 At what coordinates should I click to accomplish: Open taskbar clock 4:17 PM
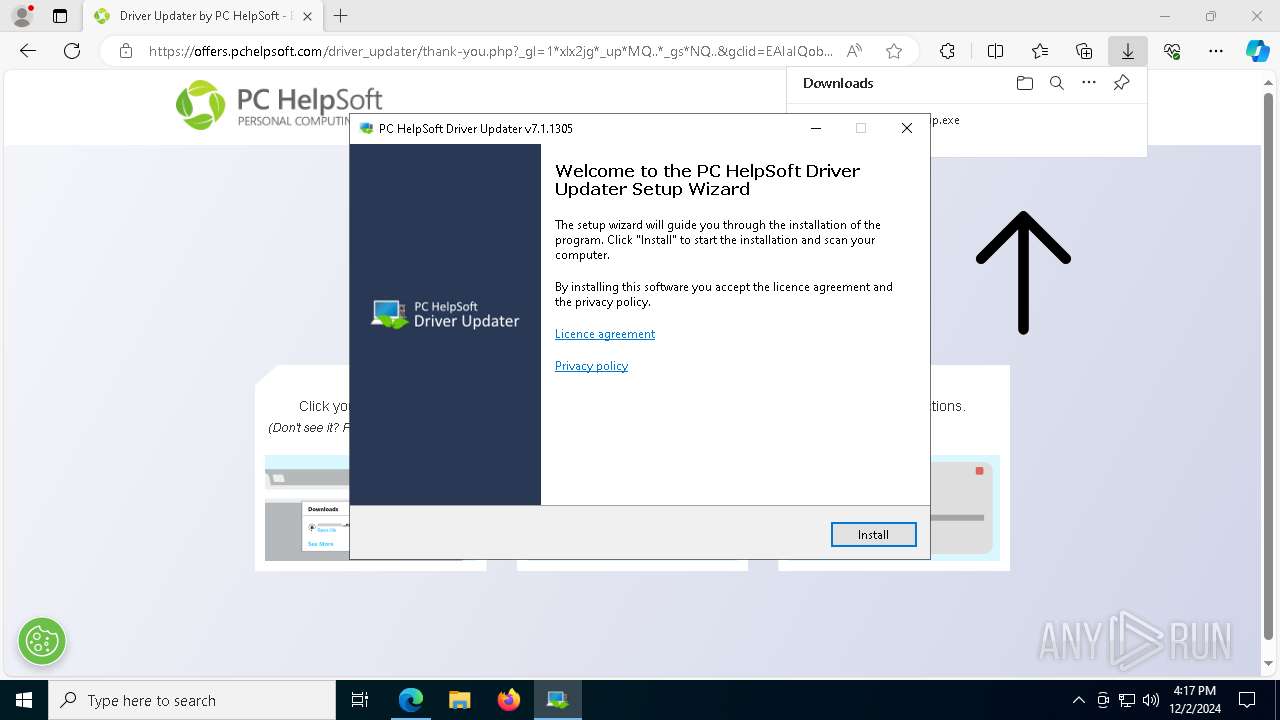[x=1194, y=700]
